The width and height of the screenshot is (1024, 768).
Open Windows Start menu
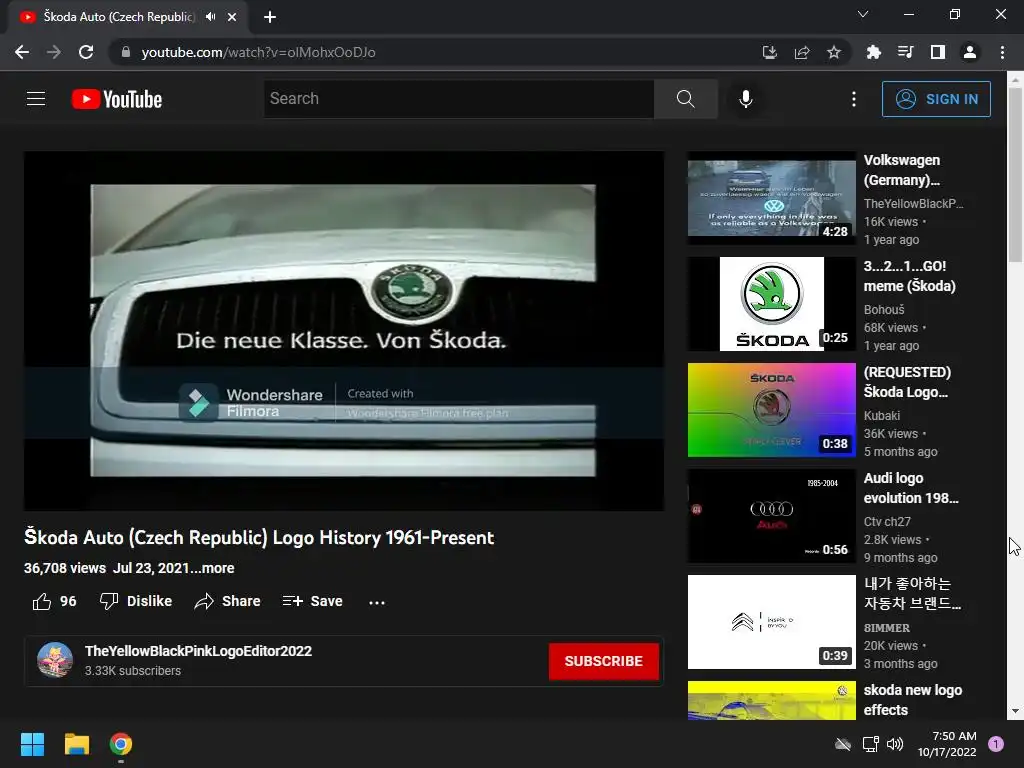point(32,744)
